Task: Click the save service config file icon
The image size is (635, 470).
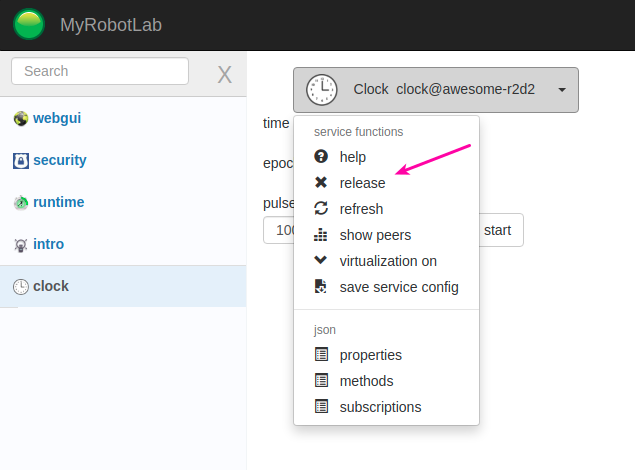Action: (320, 286)
